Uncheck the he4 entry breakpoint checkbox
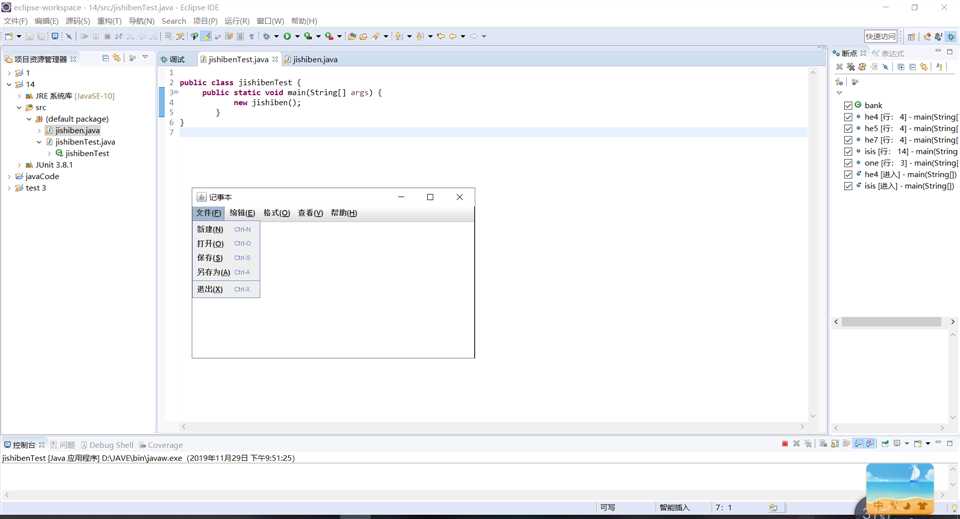The height and width of the screenshot is (519, 960). point(848,174)
